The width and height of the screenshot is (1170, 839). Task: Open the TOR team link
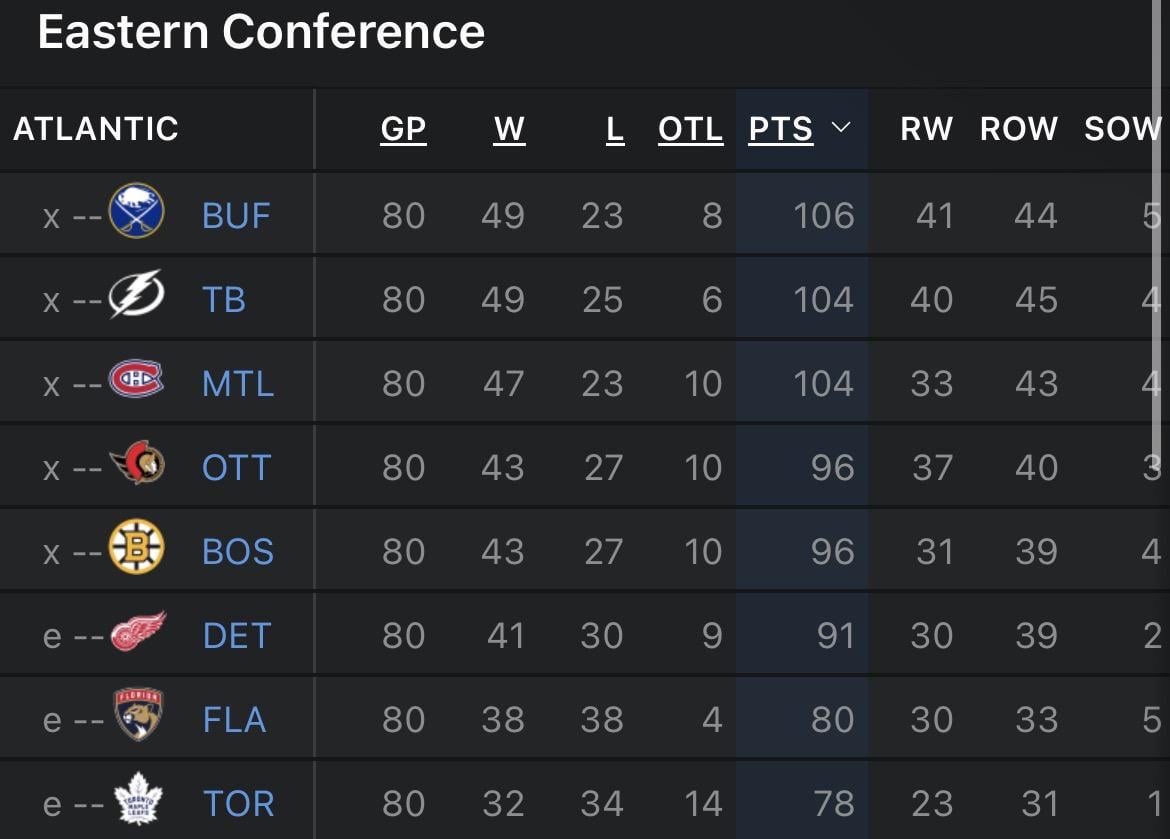238,803
